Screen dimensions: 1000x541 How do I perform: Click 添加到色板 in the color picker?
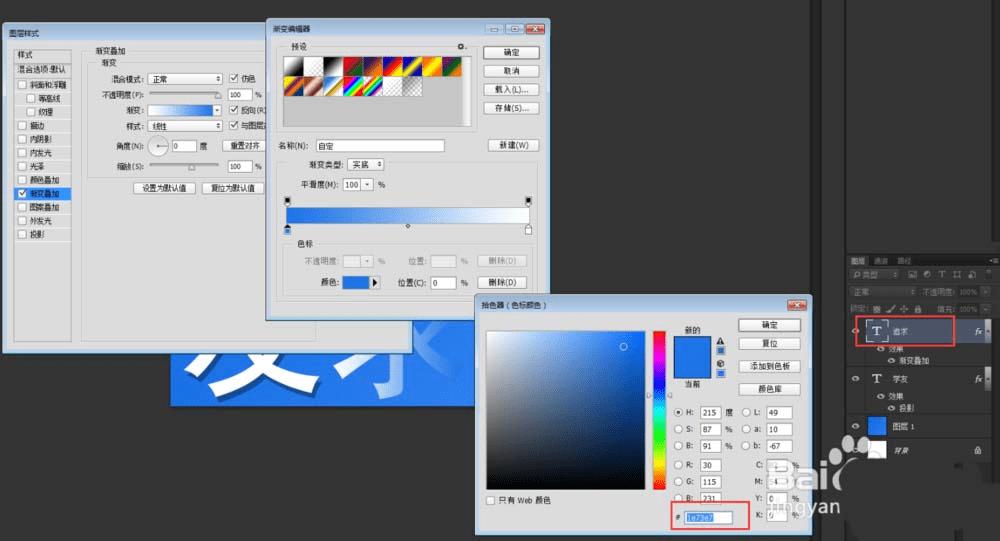[769, 366]
